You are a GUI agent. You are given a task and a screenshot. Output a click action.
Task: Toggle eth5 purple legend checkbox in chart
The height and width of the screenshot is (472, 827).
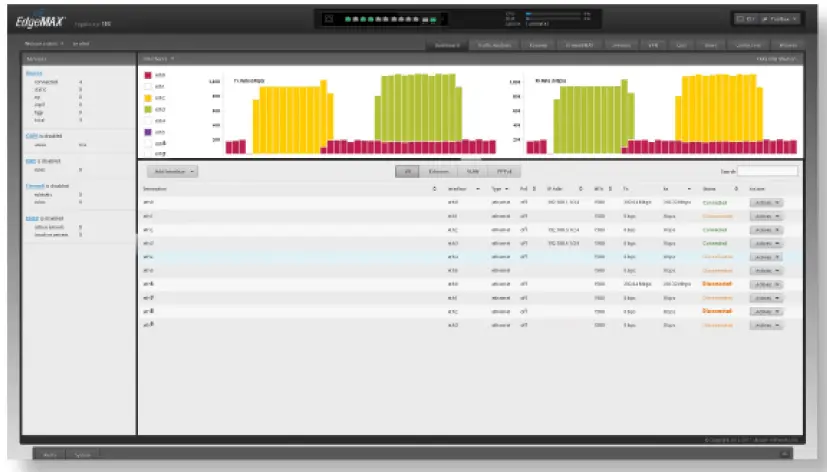pyautogui.click(x=148, y=132)
